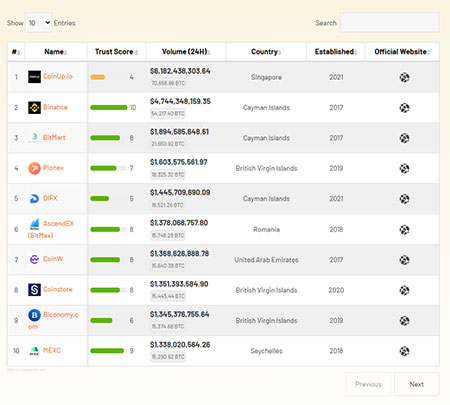Open the DIFX exchange link
The width and height of the screenshot is (450, 405).
click(50, 198)
